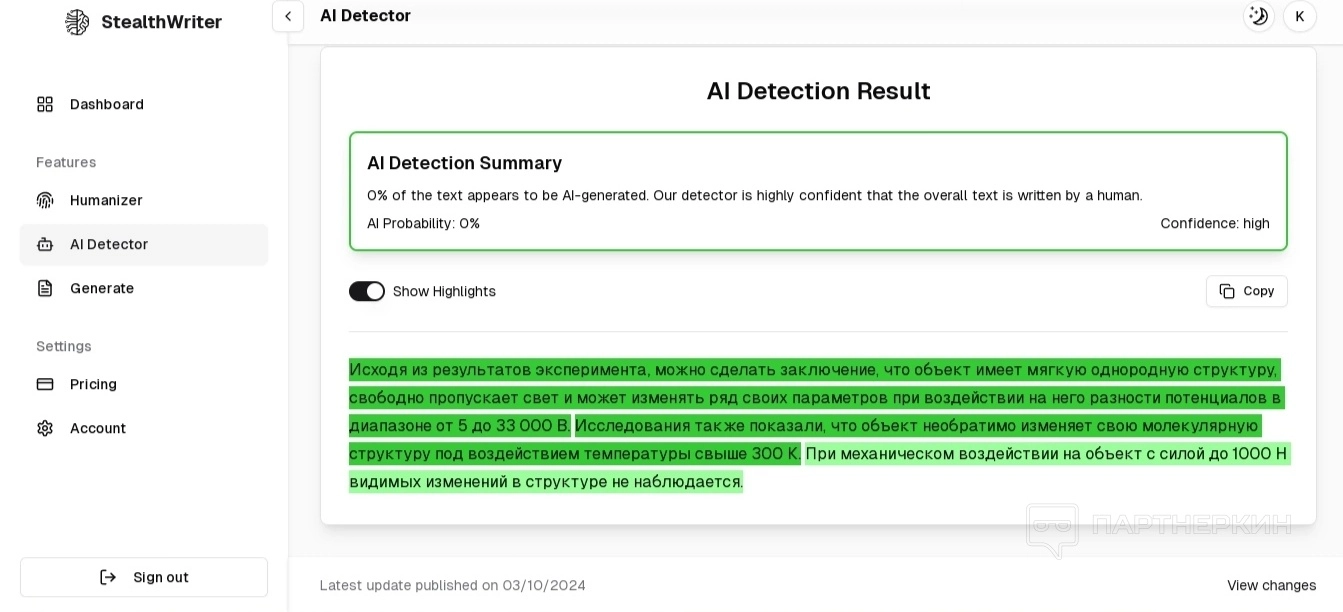
Task: Click the Dashboard grid icon
Action: coord(45,104)
